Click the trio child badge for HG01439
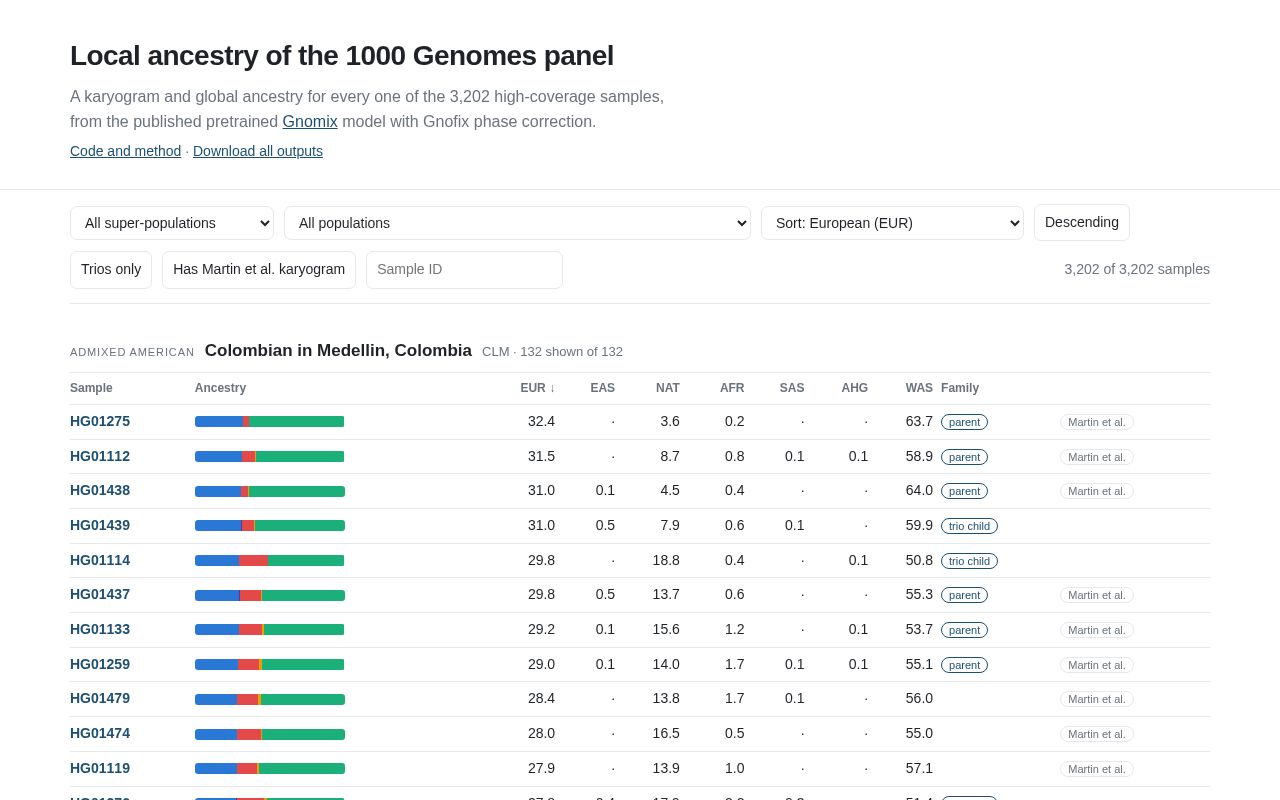 [x=969, y=526]
